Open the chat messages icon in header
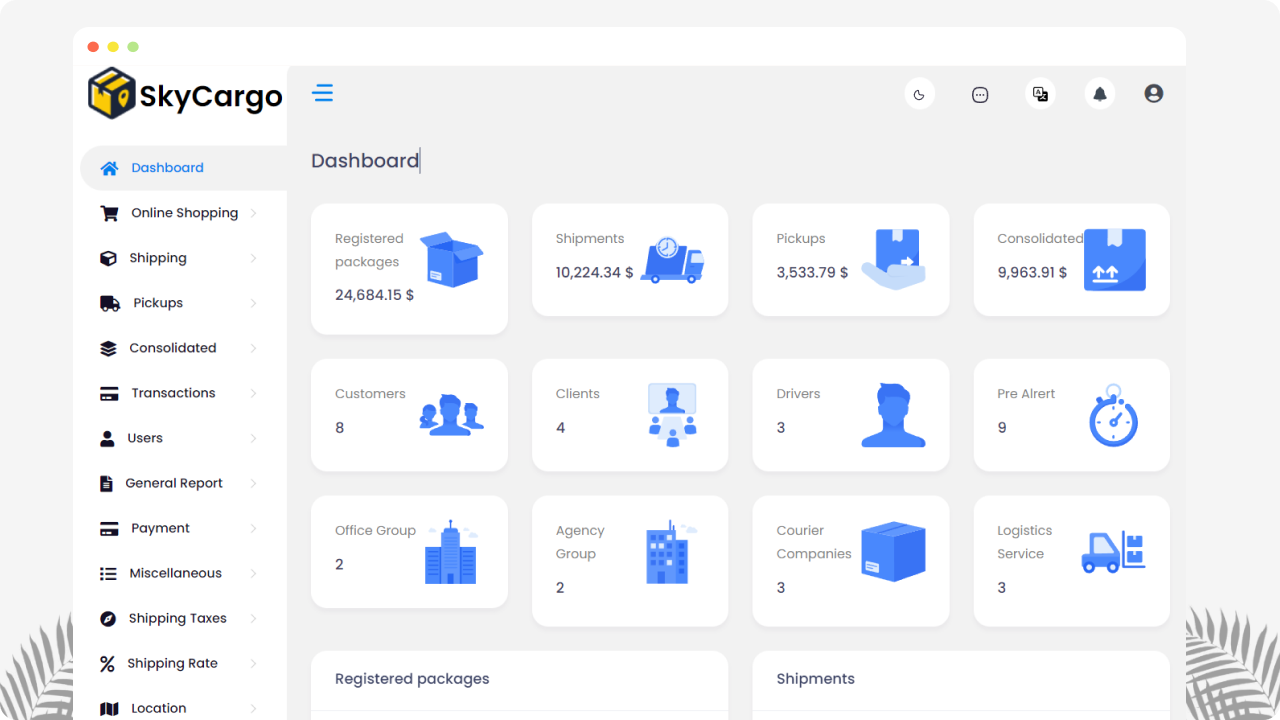Viewport: 1280px width, 720px height. coord(980,95)
